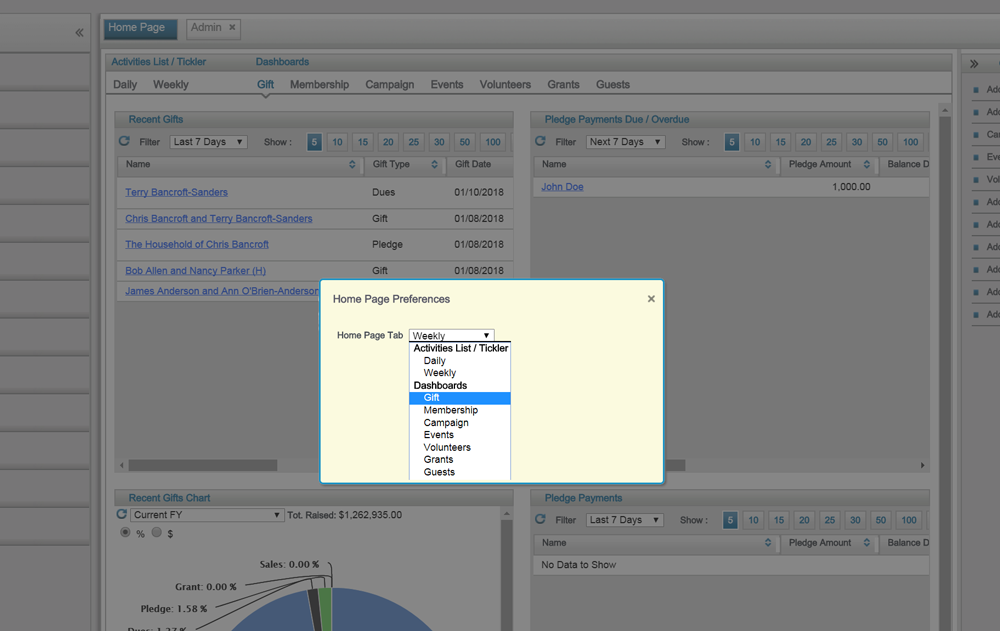Image resolution: width=1000 pixels, height=631 pixels.
Task: Open The Household of Chris Bancroft link
Action: coord(196,244)
